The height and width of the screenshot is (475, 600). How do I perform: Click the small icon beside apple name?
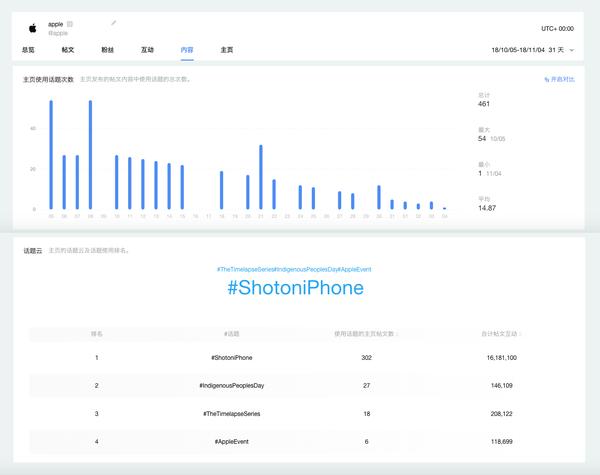click(70, 24)
